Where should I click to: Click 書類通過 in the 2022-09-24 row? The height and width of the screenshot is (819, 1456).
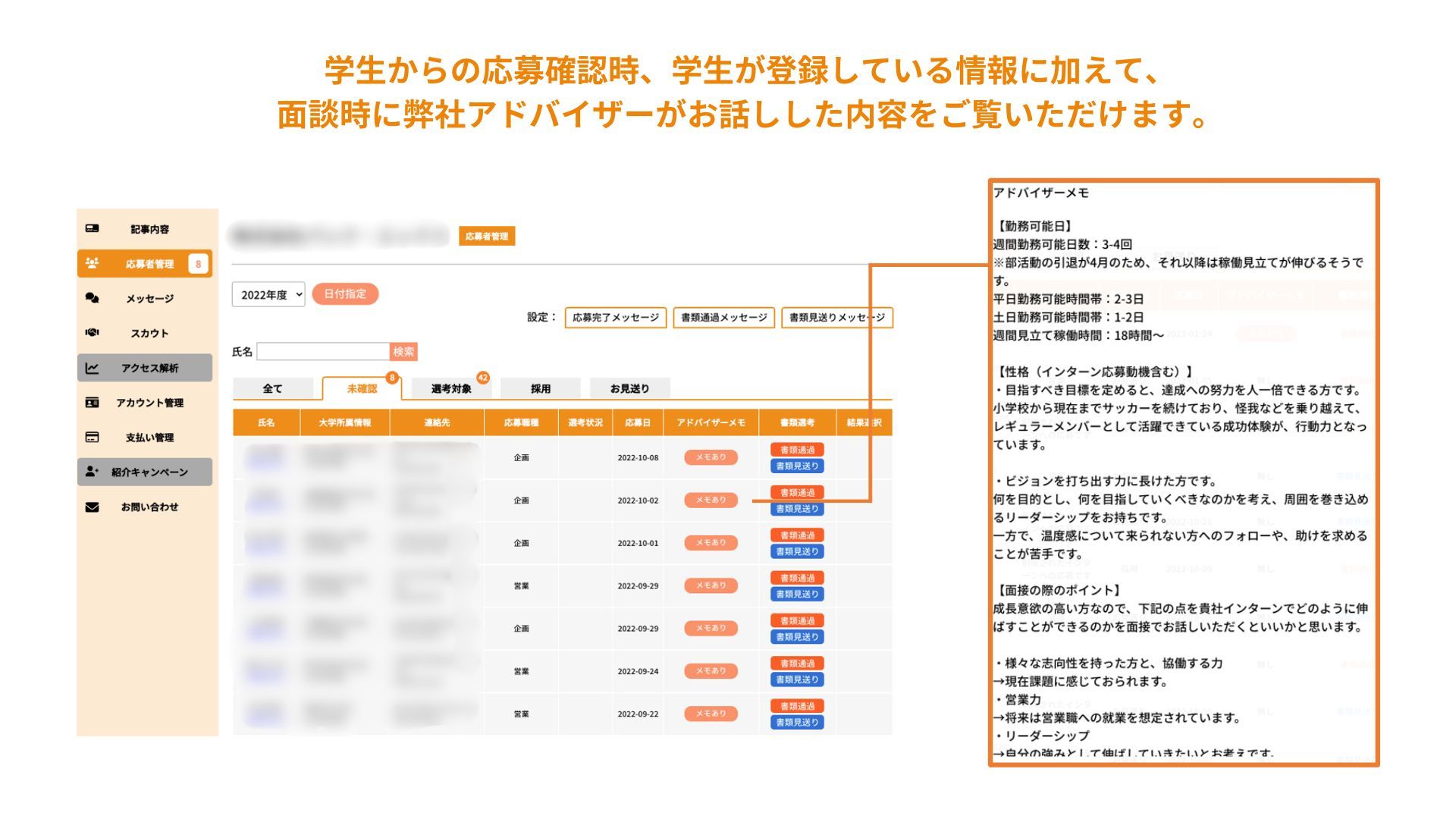[x=797, y=664]
